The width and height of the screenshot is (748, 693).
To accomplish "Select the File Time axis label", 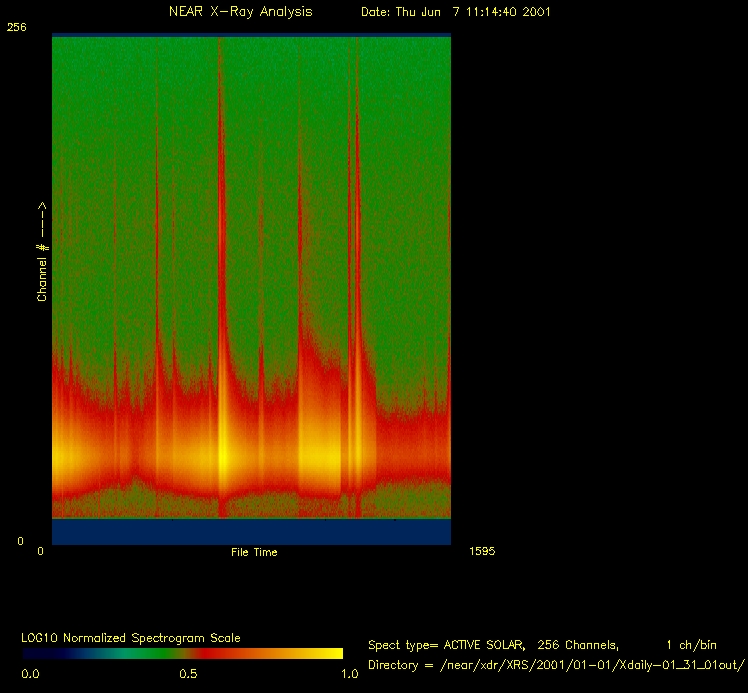I will [254, 552].
